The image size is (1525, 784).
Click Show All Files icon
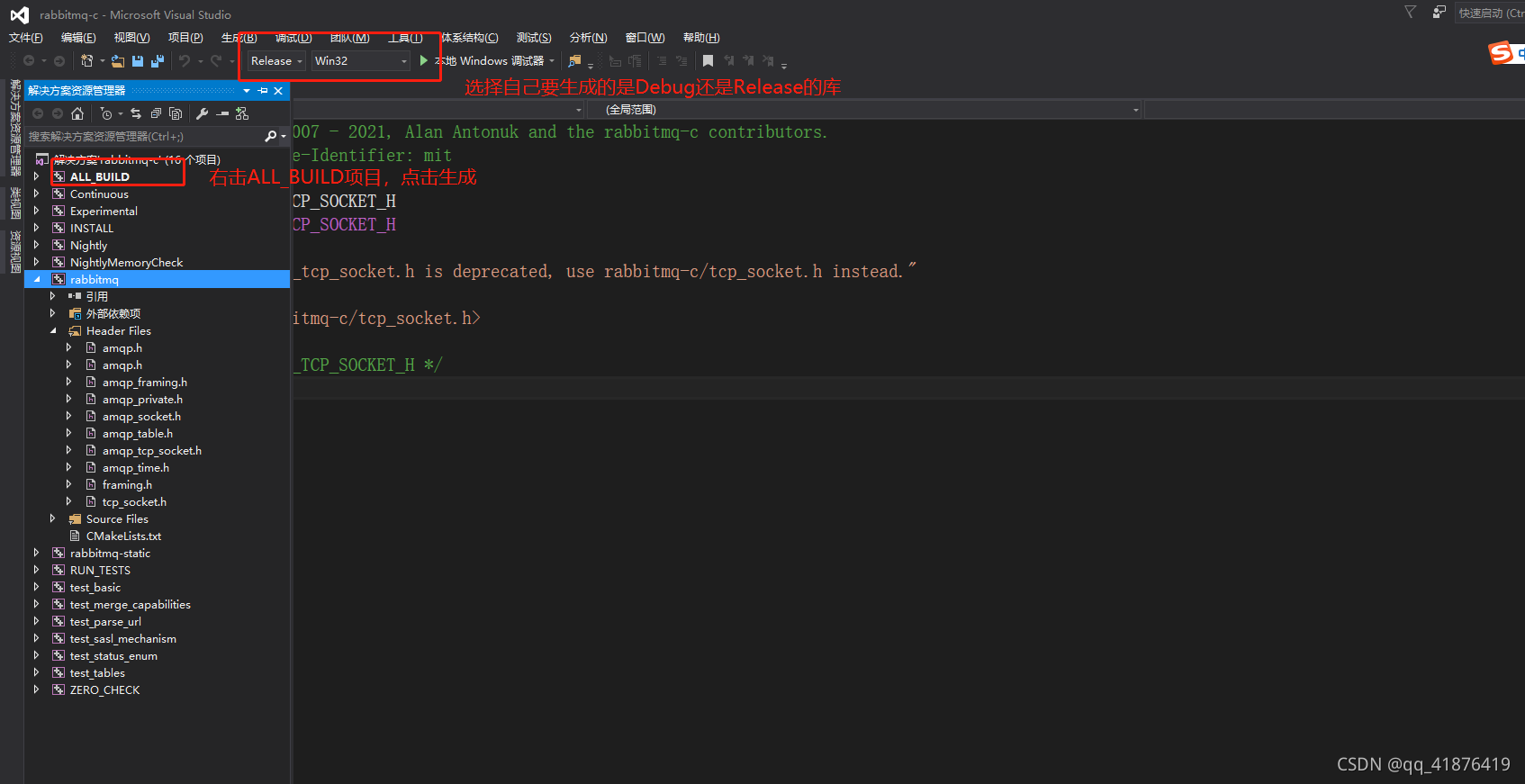pos(176,113)
